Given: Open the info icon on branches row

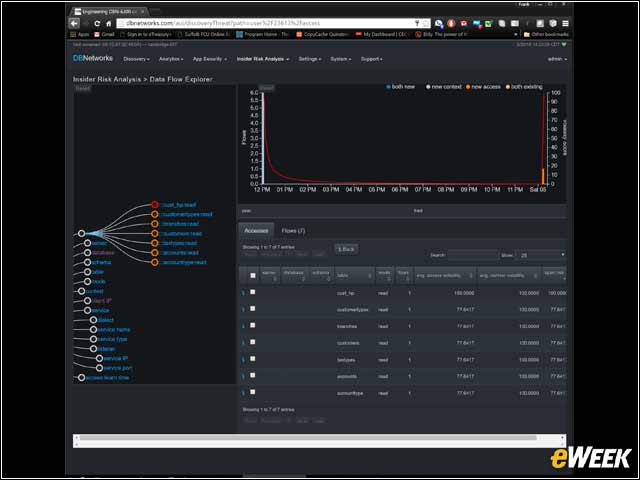Looking at the screenshot, I should [x=244, y=327].
